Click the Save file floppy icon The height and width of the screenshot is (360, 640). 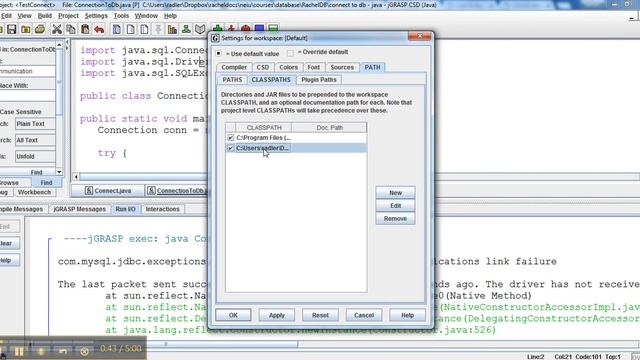(11, 29)
